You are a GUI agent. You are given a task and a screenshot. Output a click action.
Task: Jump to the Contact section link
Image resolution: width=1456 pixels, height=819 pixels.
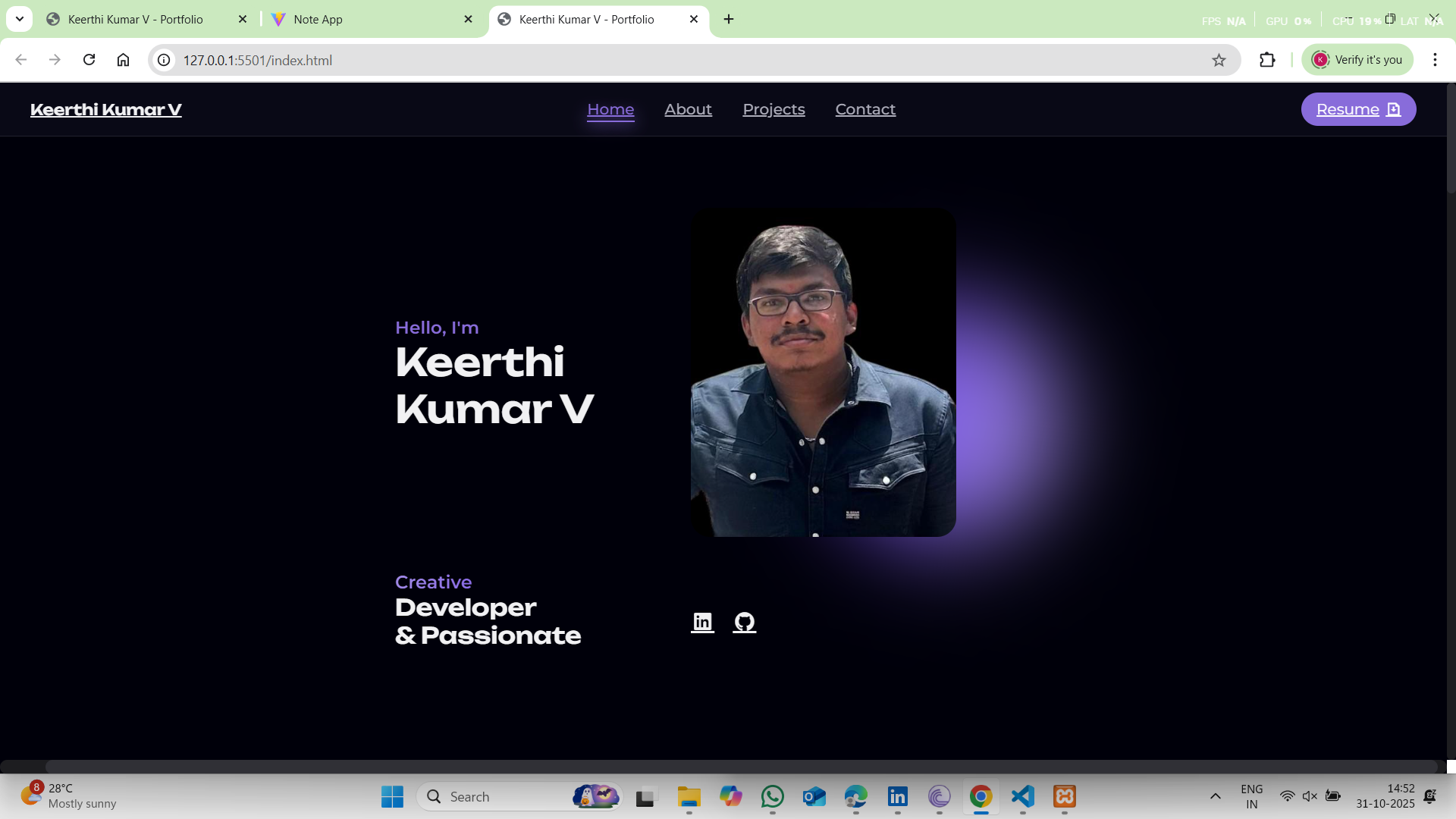865,109
